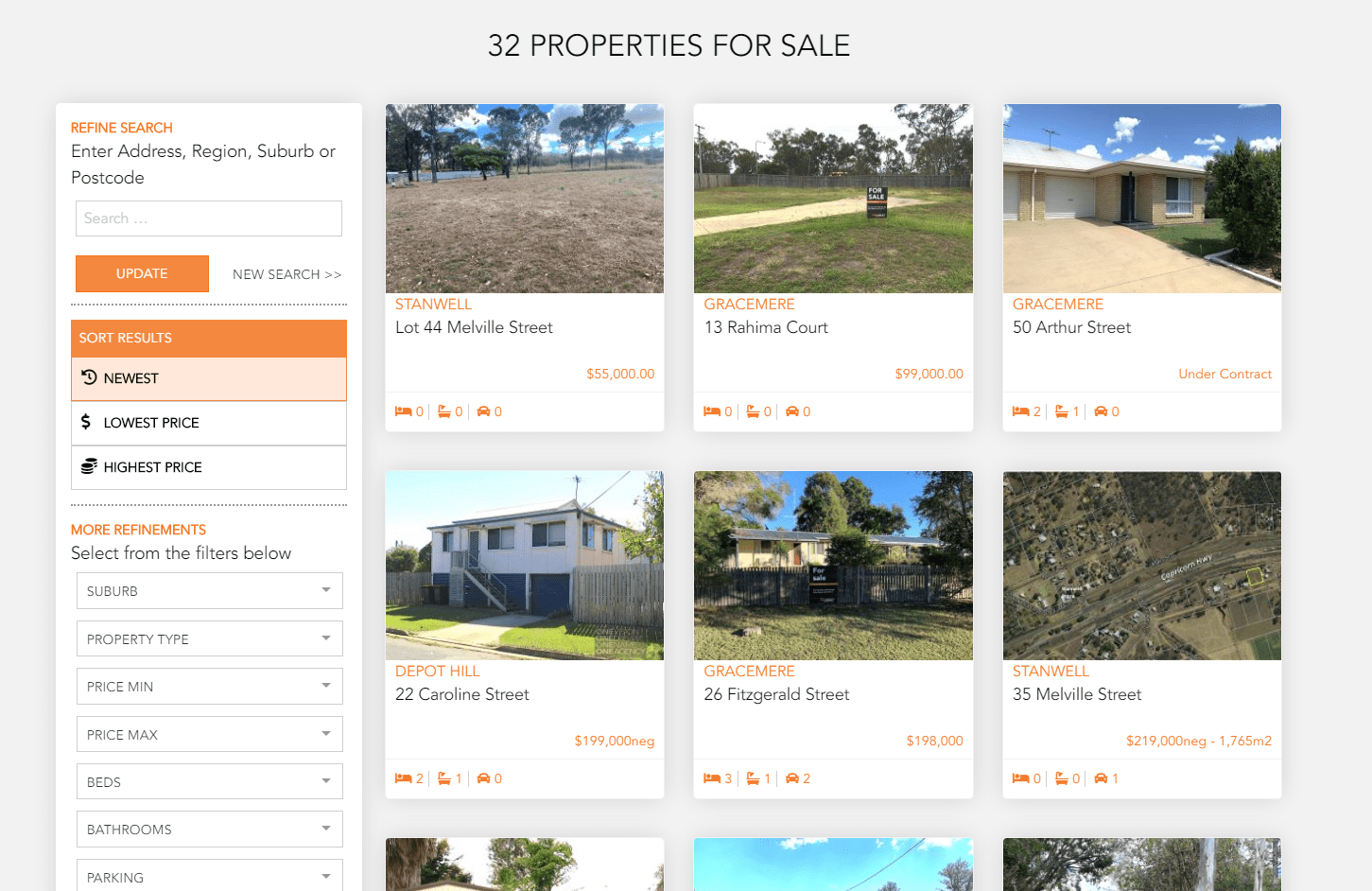Image resolution: width=1372 pixels, height=891 pixels.
Task: Click bed icon on Lot 44 Melville Street
Action: (x=404, y=411)
